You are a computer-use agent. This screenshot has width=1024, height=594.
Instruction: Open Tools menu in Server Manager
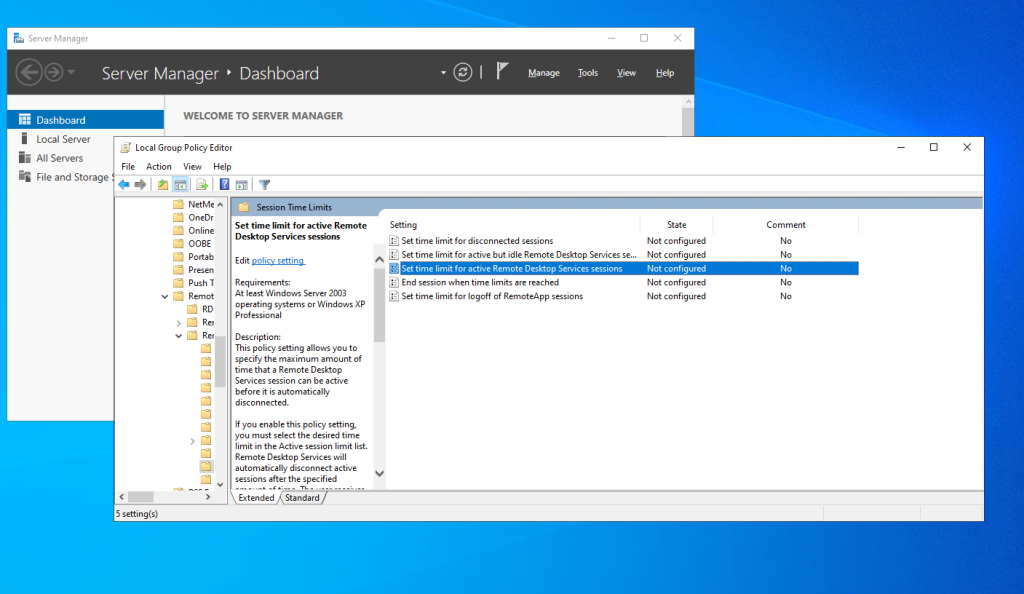click(587, 72)
